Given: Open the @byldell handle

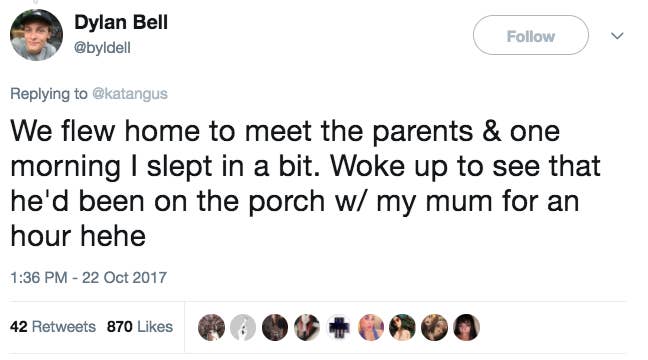Looking at the screenshot, I should point(102,48).
